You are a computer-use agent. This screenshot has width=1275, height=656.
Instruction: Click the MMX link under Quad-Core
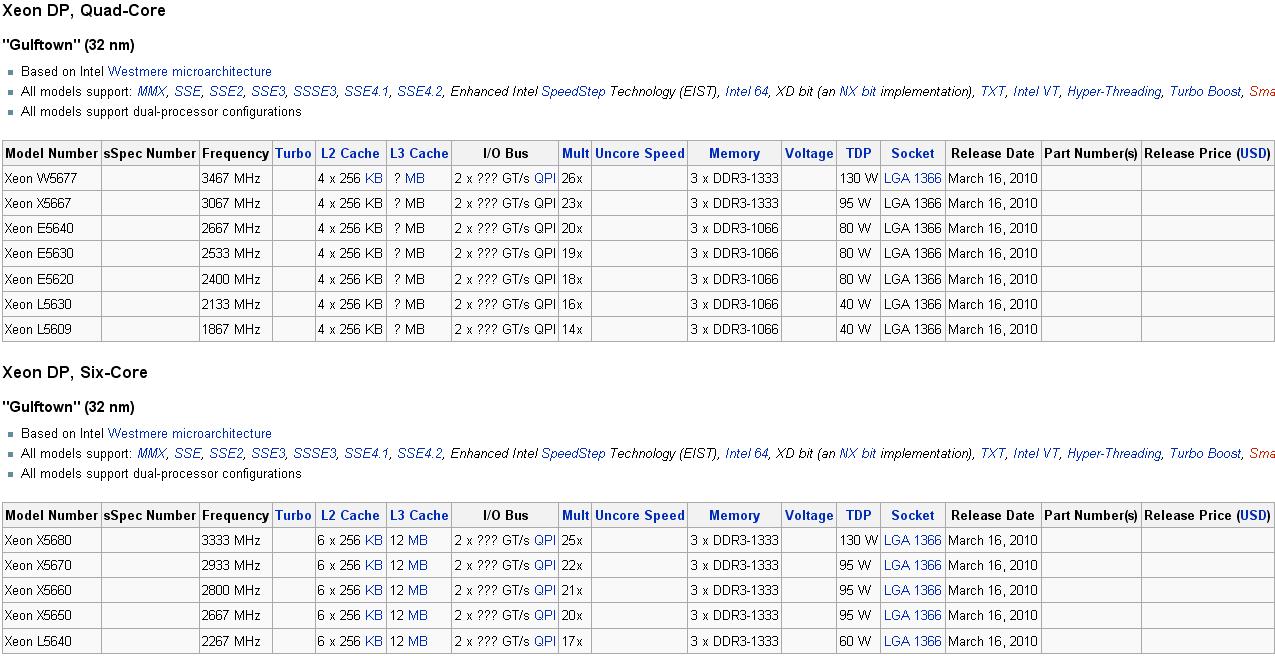(x=152, y=92)
